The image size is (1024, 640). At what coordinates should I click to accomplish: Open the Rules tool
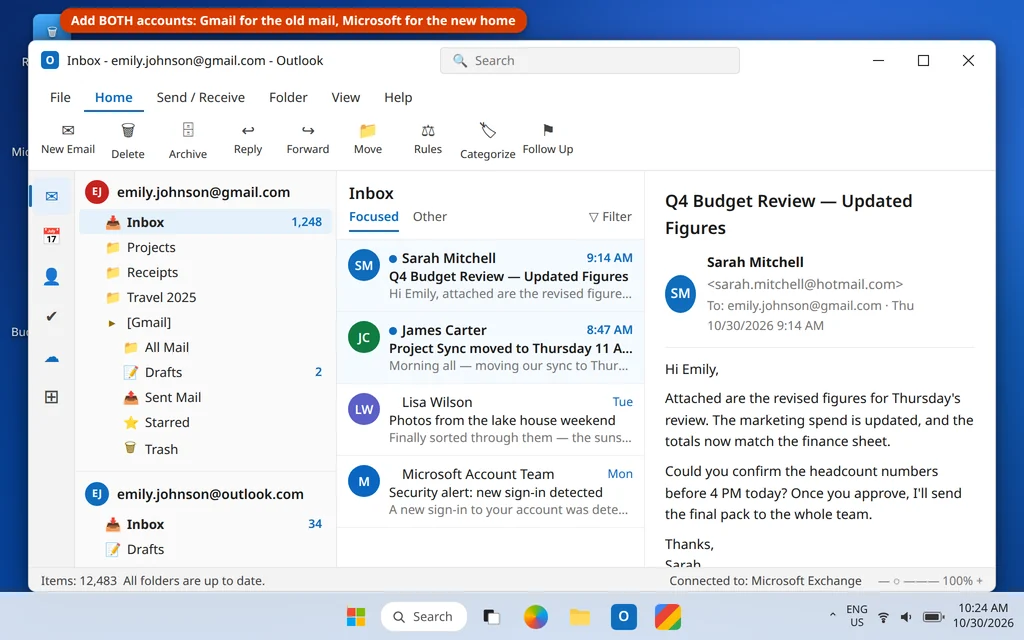428,139
